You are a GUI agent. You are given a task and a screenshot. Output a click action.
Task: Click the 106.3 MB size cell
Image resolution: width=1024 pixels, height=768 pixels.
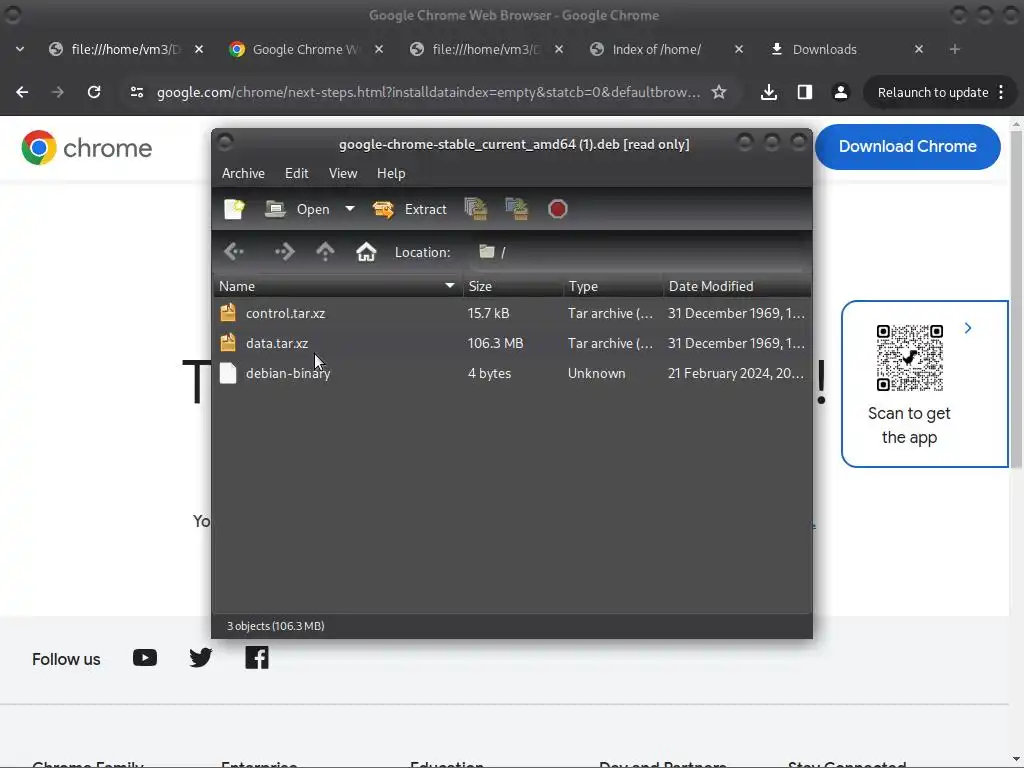point(495,343)
